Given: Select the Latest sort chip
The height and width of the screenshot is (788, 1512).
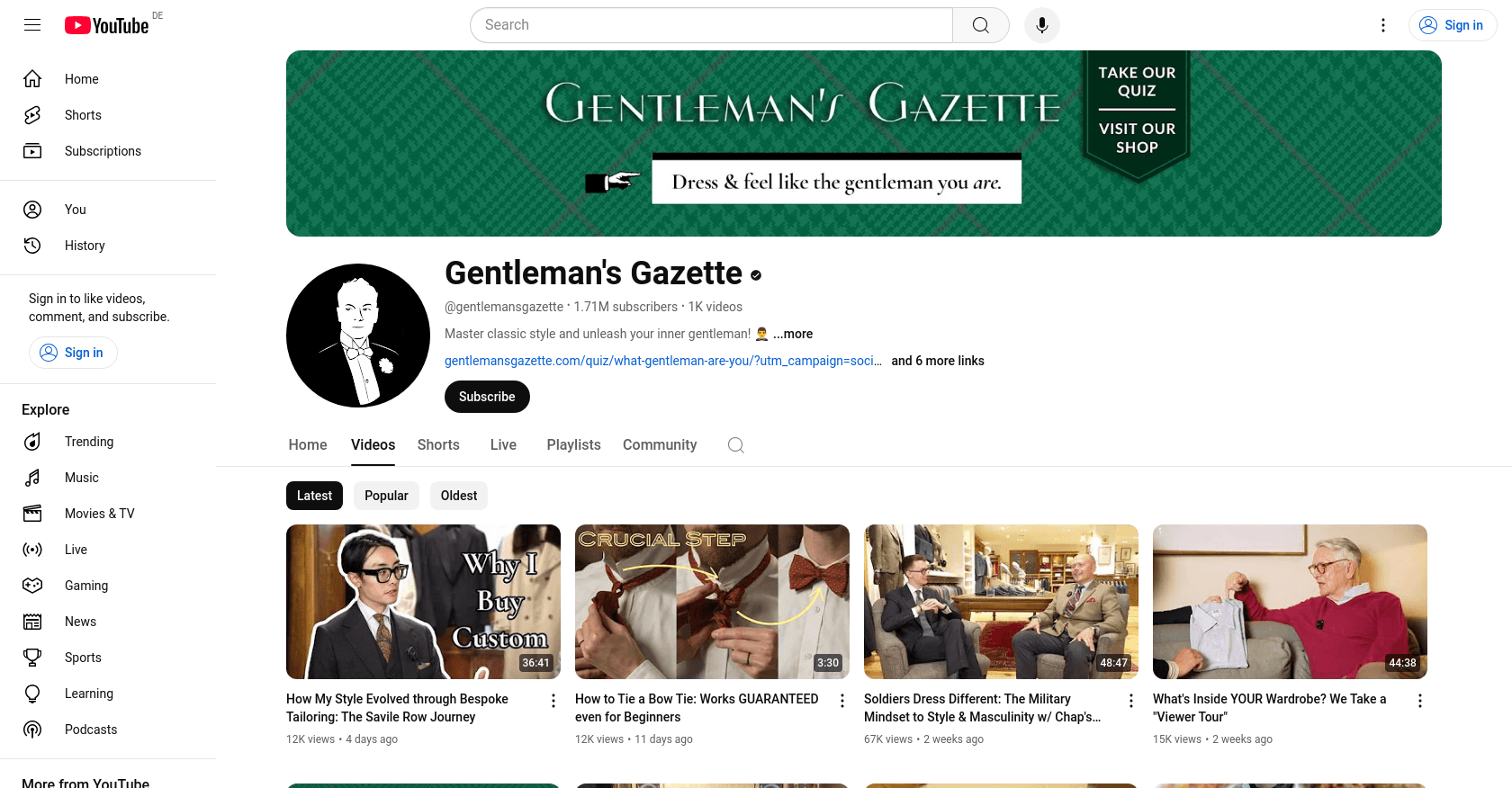Looking at the screenshot, I should tap(314, 496).
